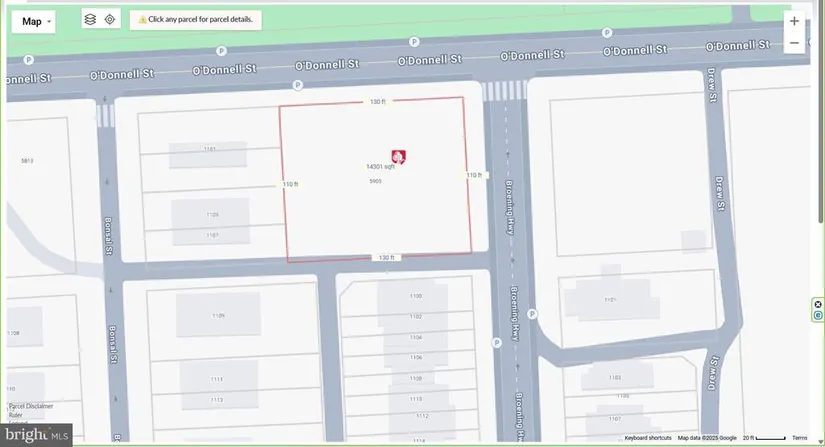Viewport: 825px width, 447px height.
Task: Open the Map type dropdown
Action: tap(37, 21)
